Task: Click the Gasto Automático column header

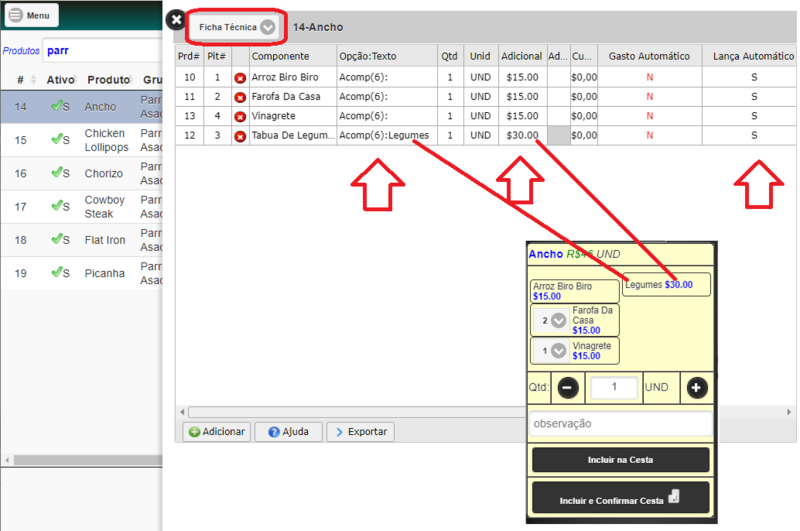Action: pos(649,56)
